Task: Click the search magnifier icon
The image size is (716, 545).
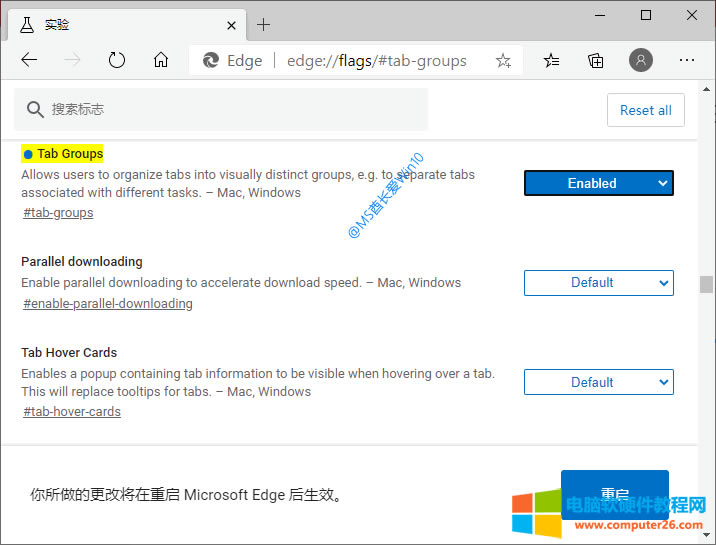Action: (x=35, y=110)
